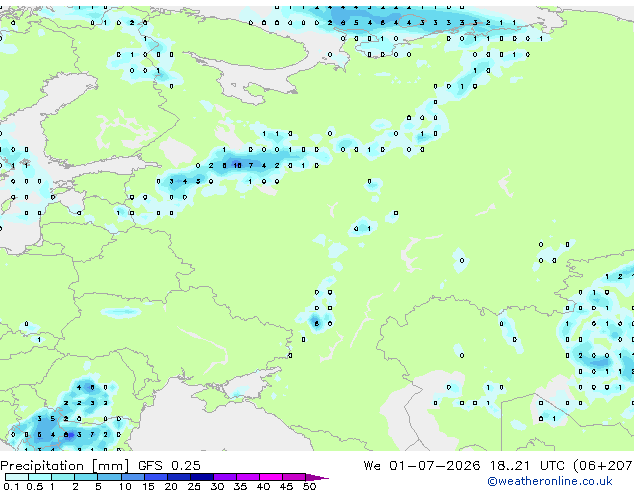Click the 40–45 mm magenta swatch
Viewport: 634px width, 490px height.
[271, 477]
